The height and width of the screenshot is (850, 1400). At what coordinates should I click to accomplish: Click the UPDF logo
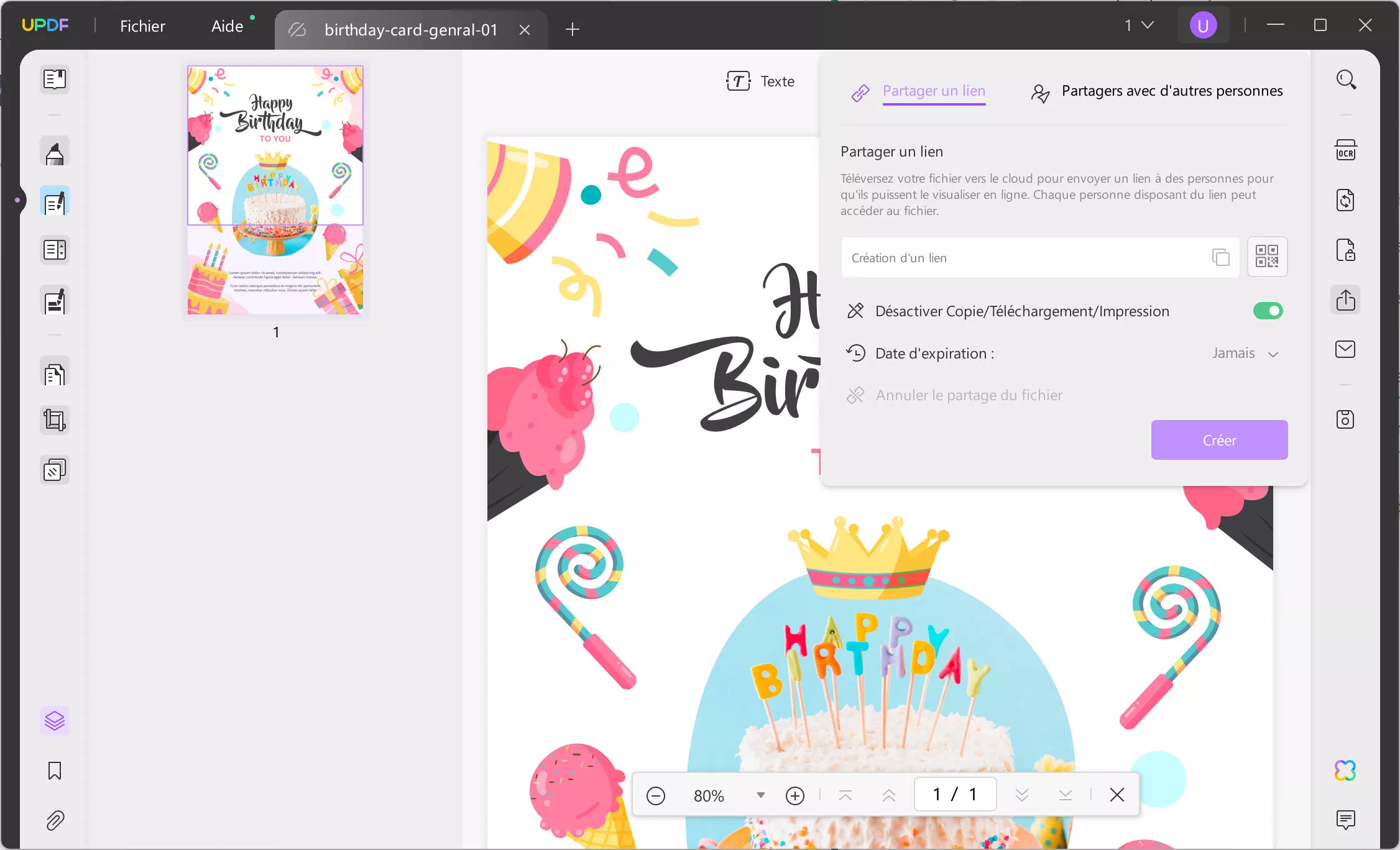point(45,25)
